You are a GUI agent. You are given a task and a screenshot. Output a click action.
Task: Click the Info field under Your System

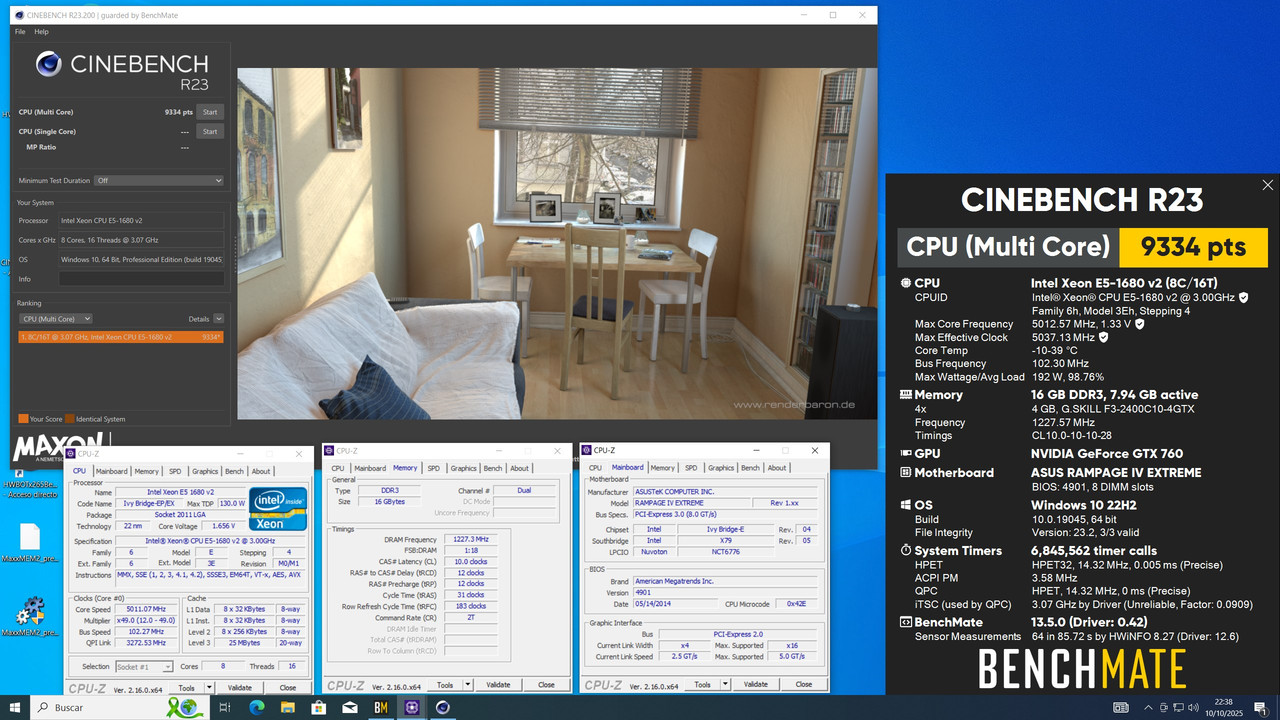point(140,279)
